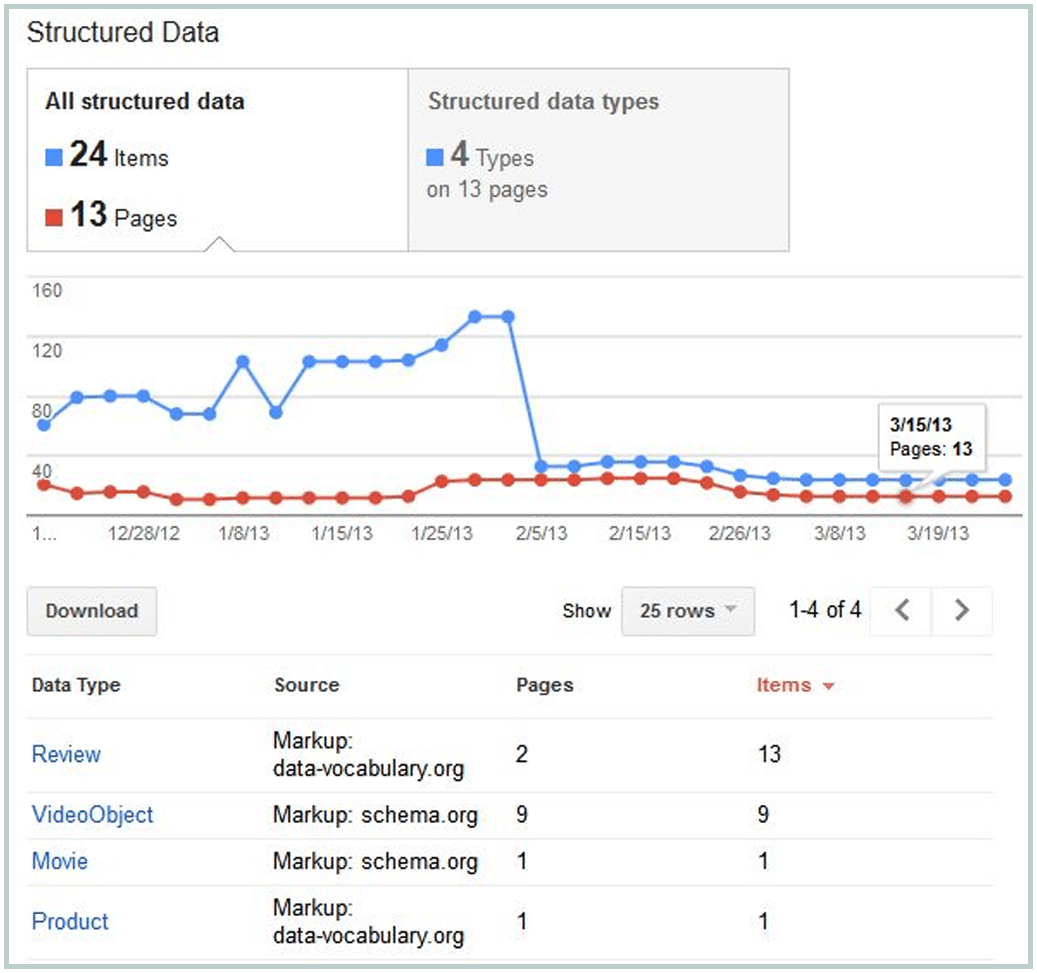Open the 25 rows dropdown

[688, 611]
